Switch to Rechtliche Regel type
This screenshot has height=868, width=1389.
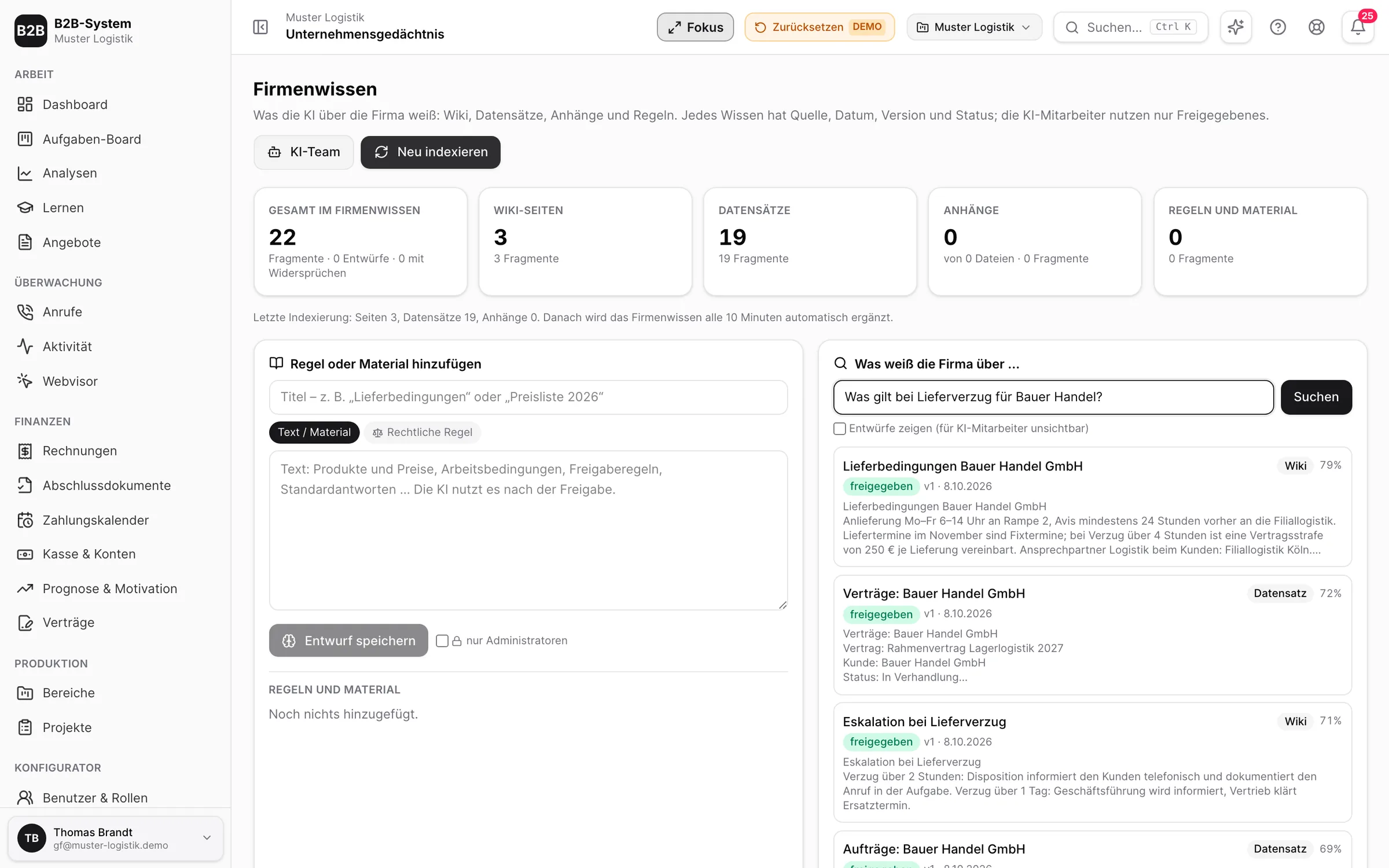422,432
